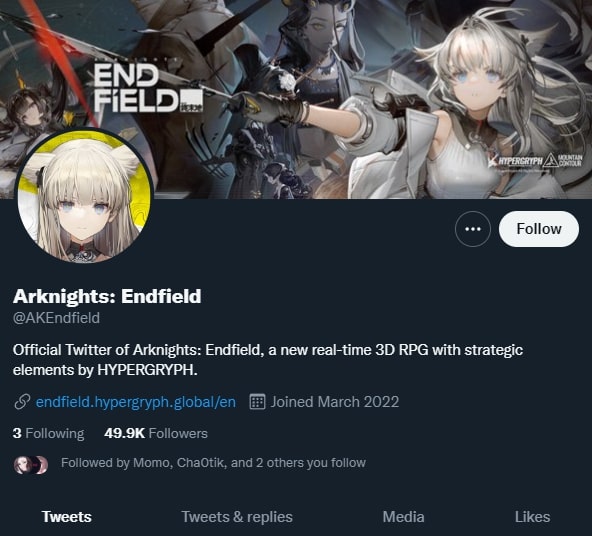
Task: Follow the Arknights: Endfield account
Action: (539, 229)
